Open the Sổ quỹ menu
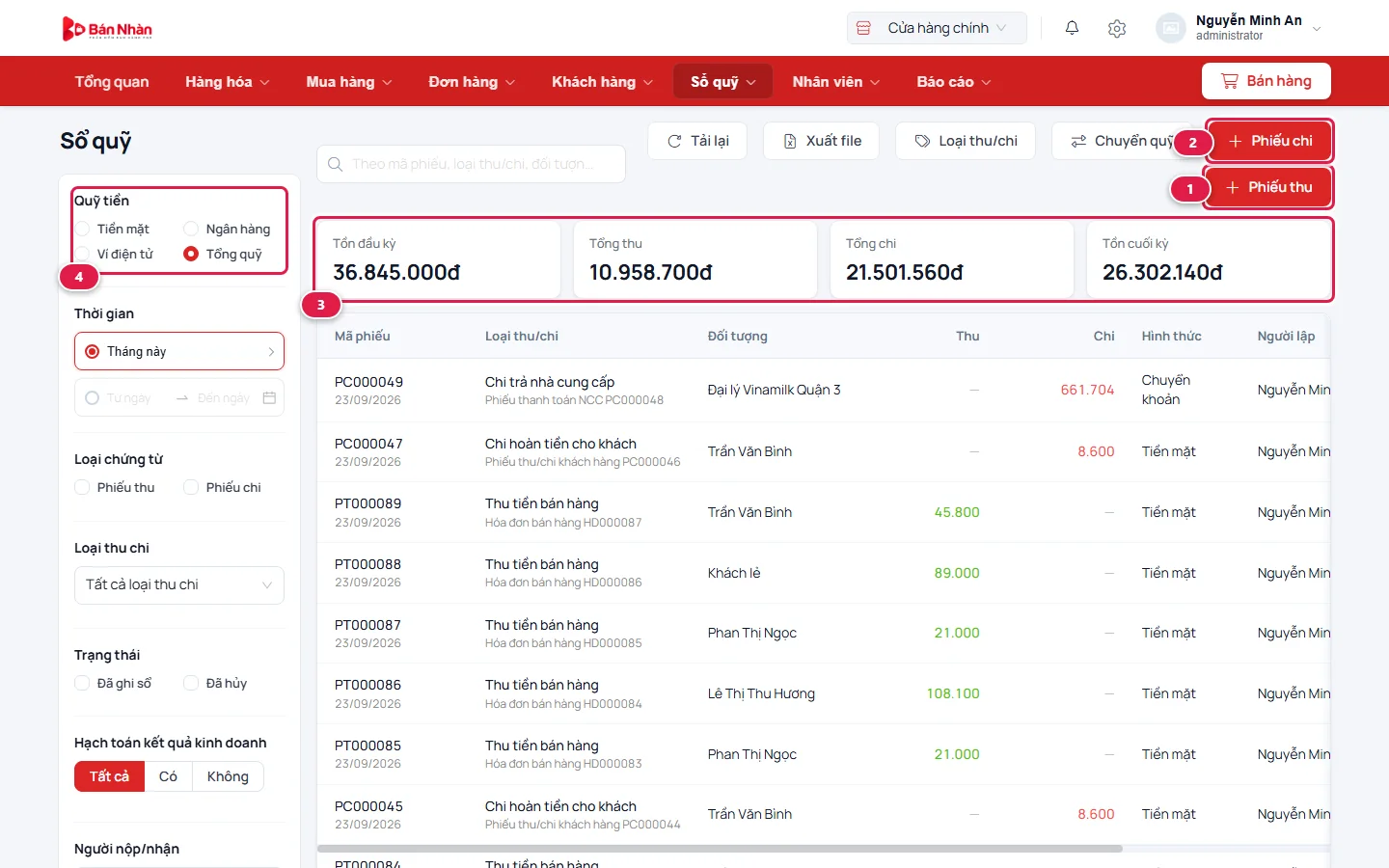The image size is (1389, 868). [723, 82]
